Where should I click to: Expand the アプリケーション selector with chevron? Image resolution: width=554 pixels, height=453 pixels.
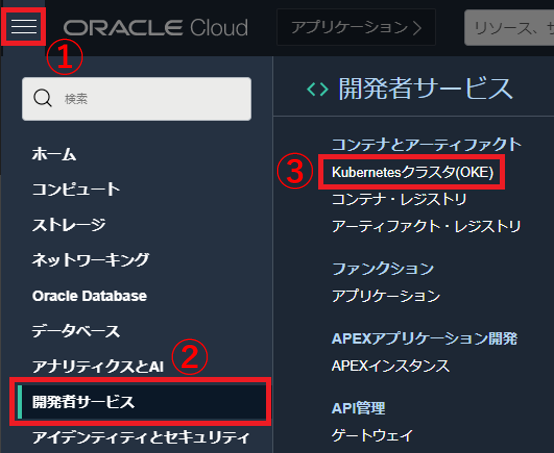coord(356,28)
